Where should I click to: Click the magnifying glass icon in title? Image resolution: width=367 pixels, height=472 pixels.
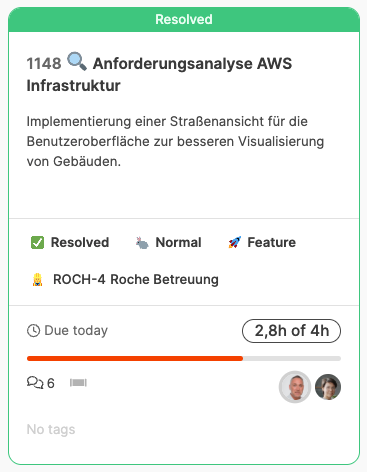tap(77, 61)
